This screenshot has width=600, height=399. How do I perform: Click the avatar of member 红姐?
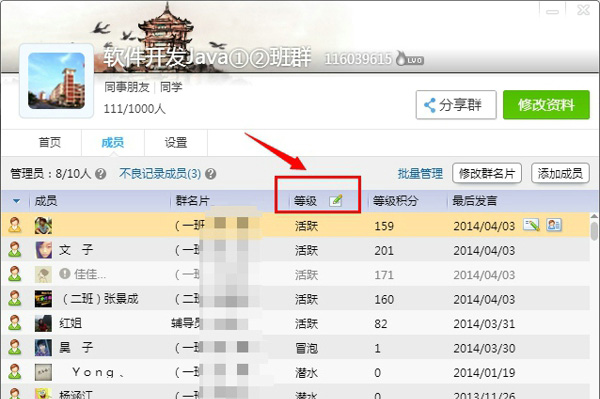(43, 323)
